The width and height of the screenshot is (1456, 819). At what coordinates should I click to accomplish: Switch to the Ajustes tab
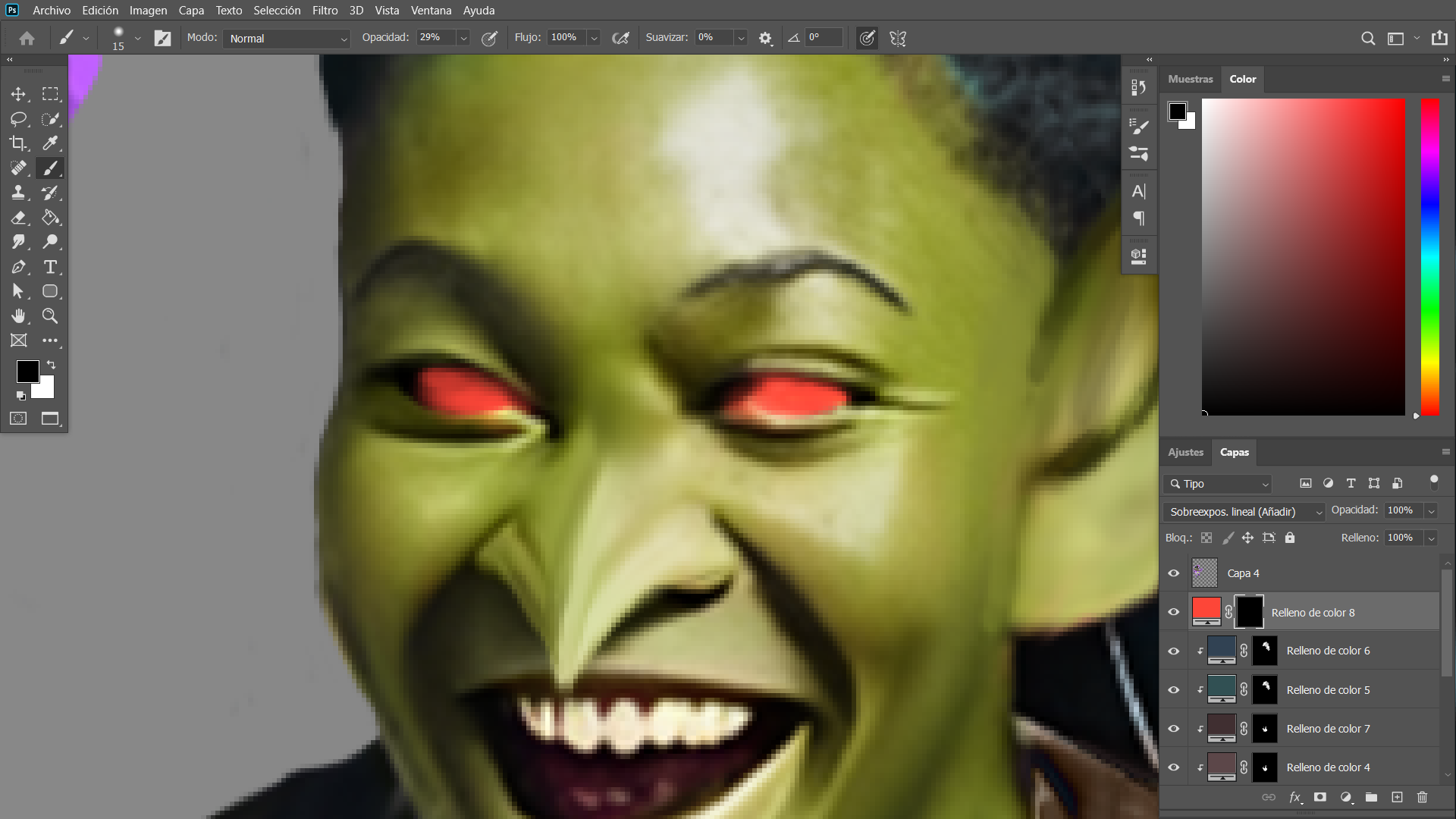(x=1185, y=452)
